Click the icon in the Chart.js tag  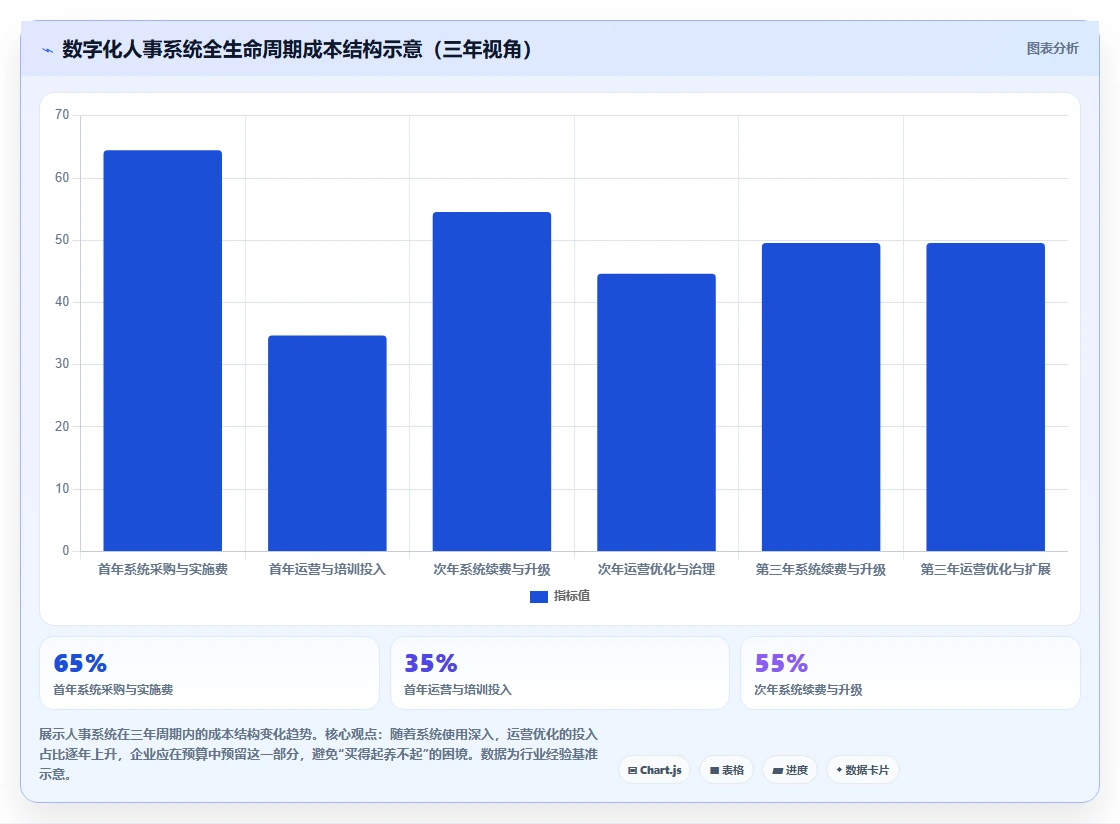click(x=632, y=770)
